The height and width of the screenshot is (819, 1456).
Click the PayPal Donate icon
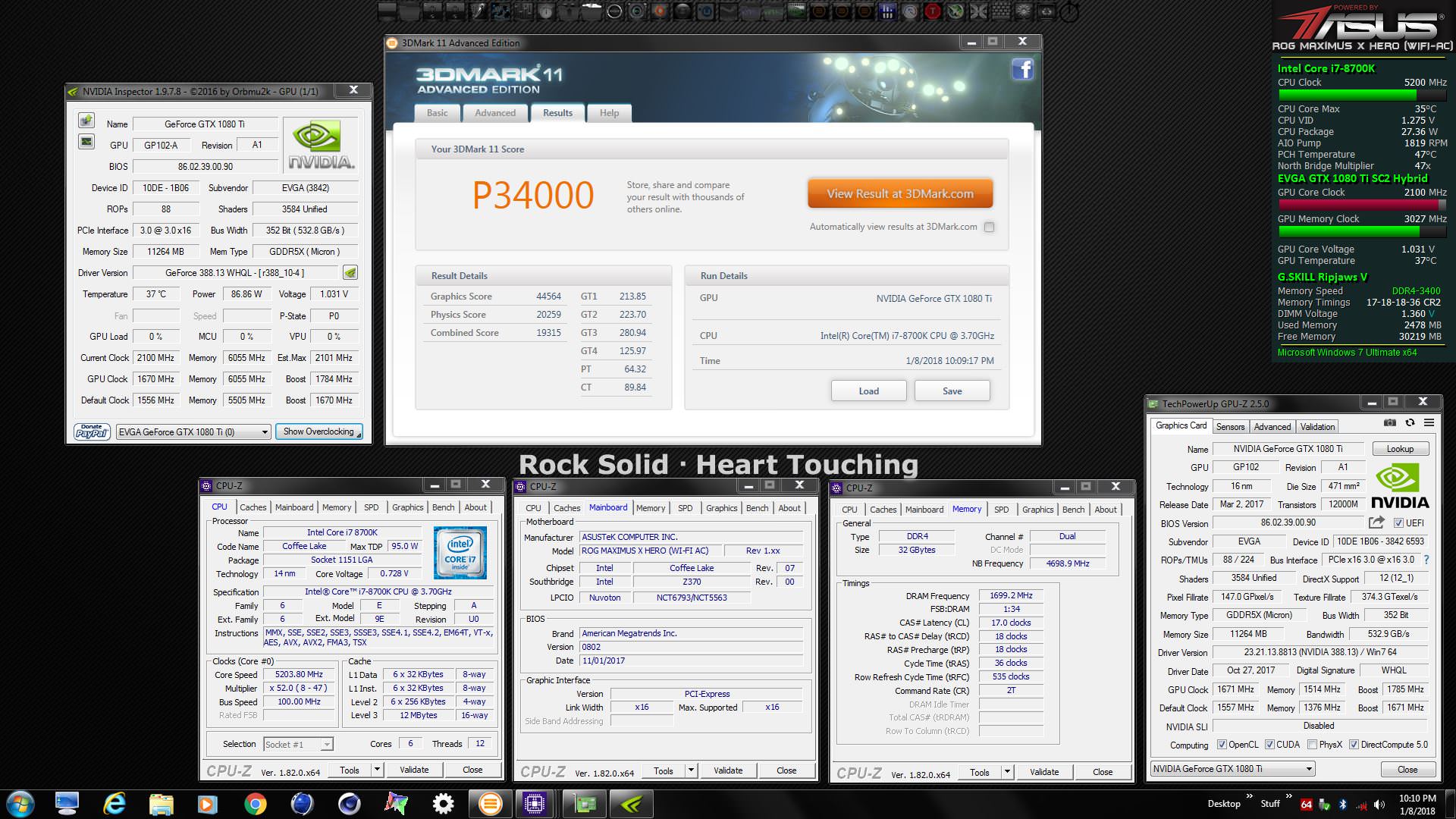(92, 431)
